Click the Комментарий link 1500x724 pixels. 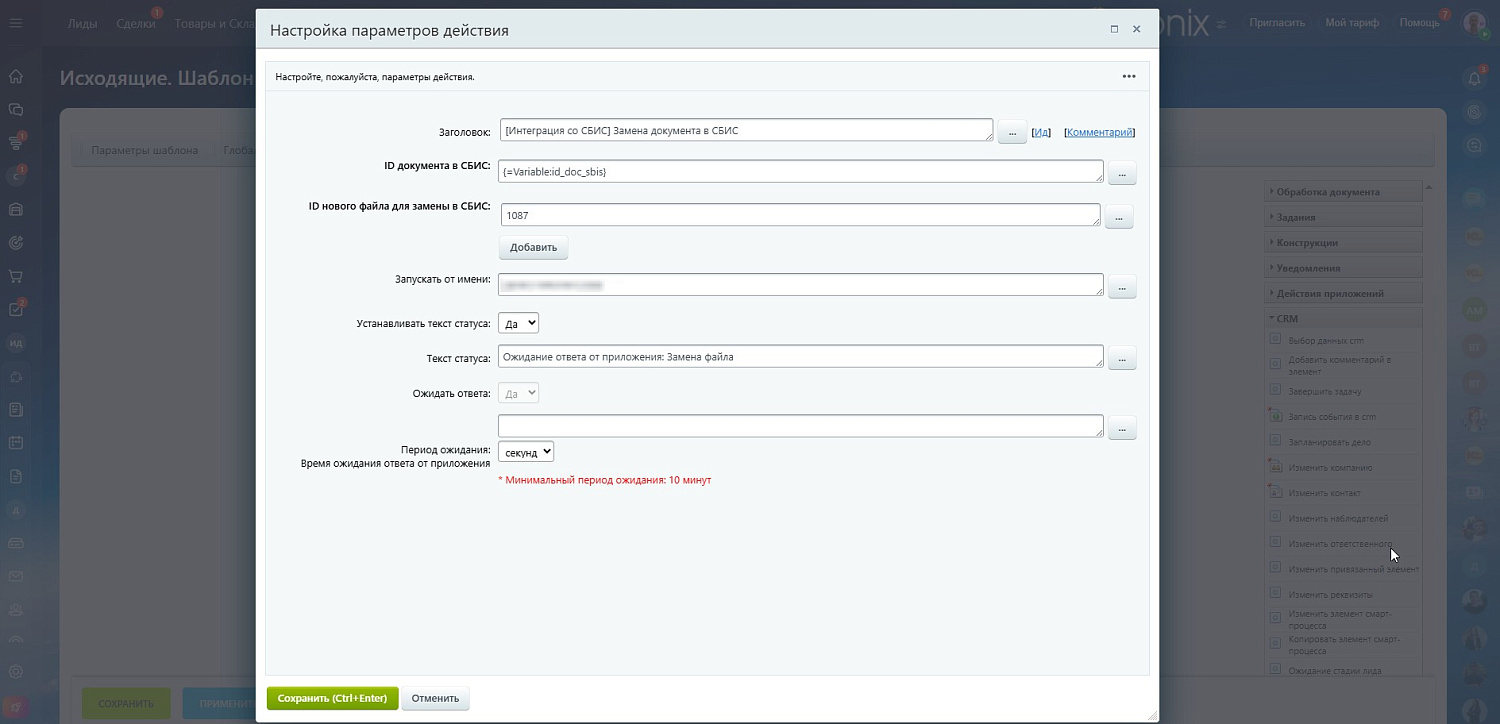[x=1099, y=132]
